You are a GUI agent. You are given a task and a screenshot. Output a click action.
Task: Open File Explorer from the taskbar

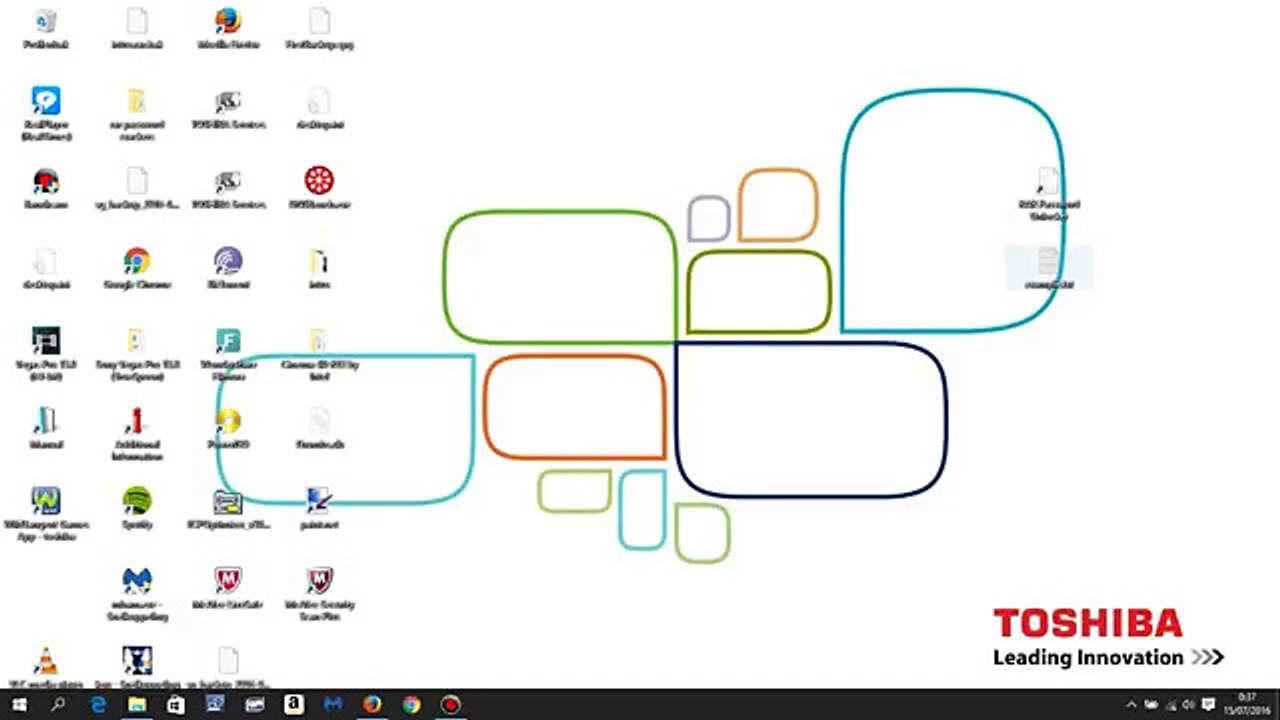point(137,705)
